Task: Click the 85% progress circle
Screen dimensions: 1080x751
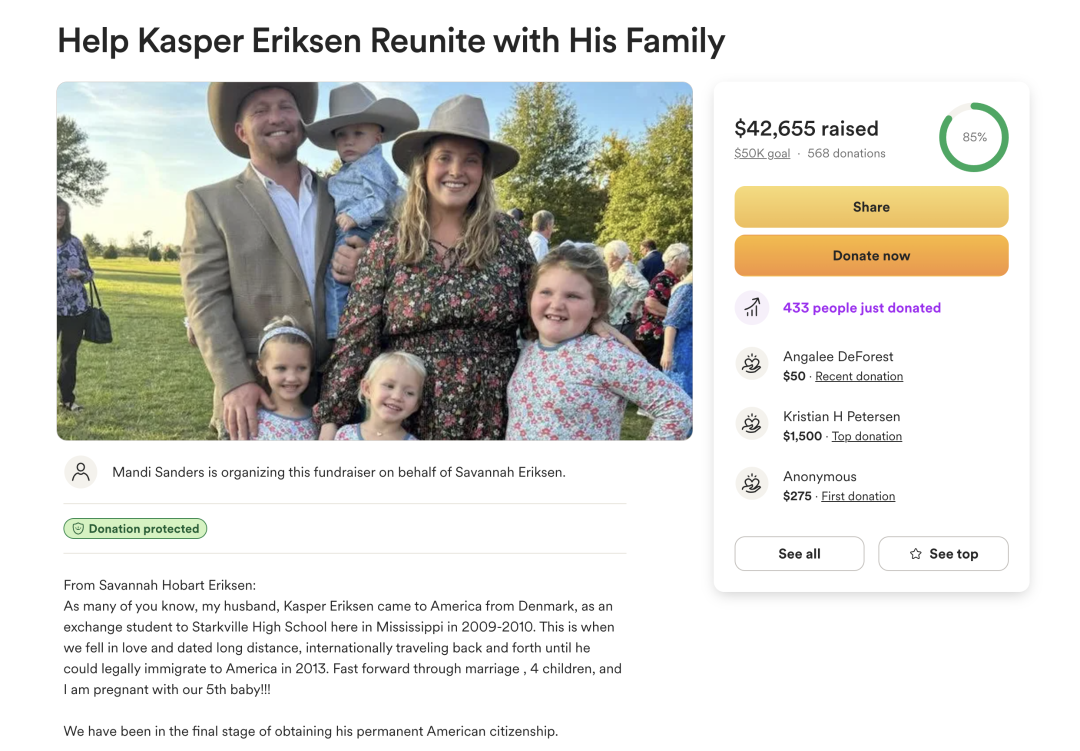Action: pos(974,137)
